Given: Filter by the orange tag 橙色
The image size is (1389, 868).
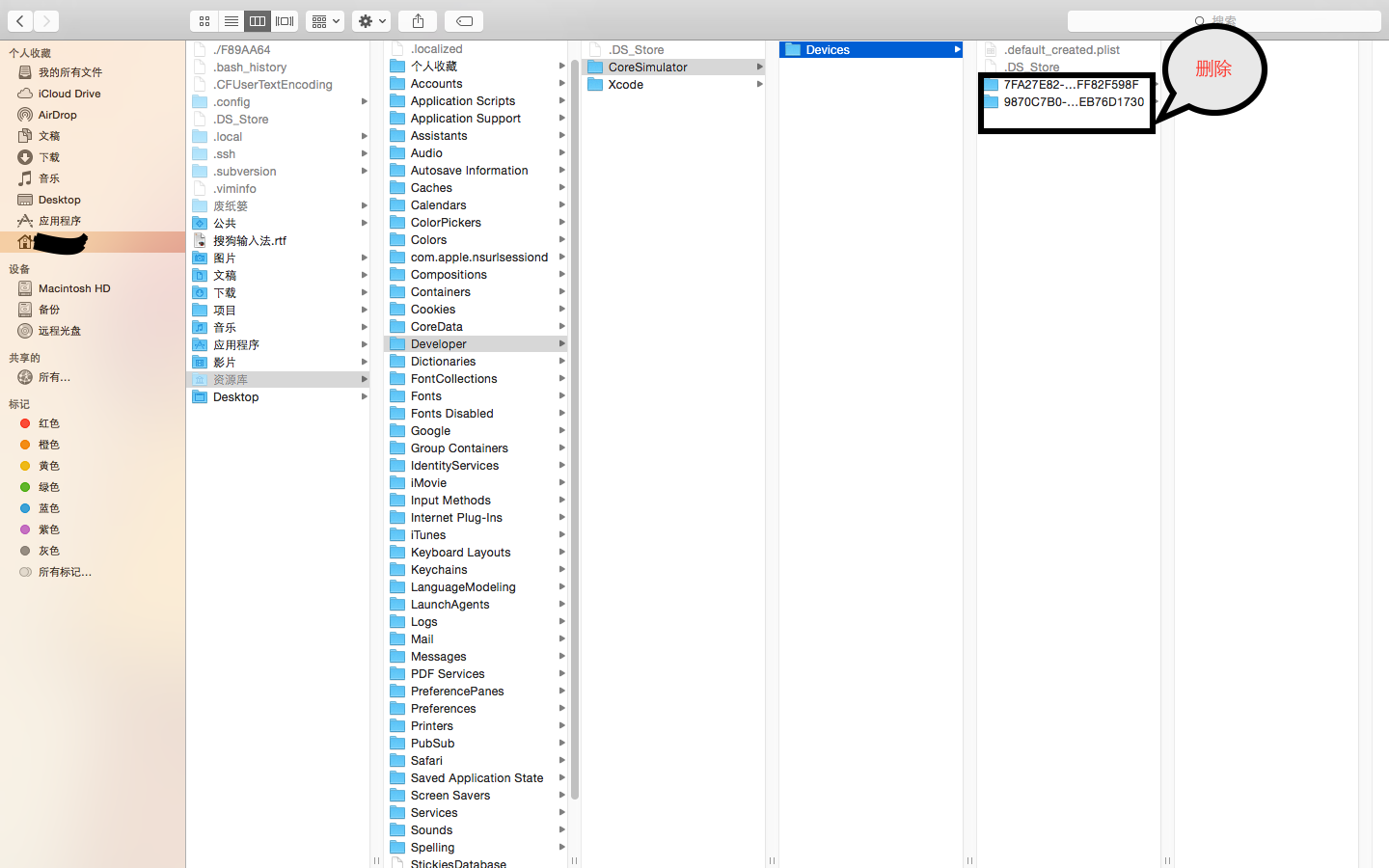Looking at the screenshot, I should coord(93,445).
